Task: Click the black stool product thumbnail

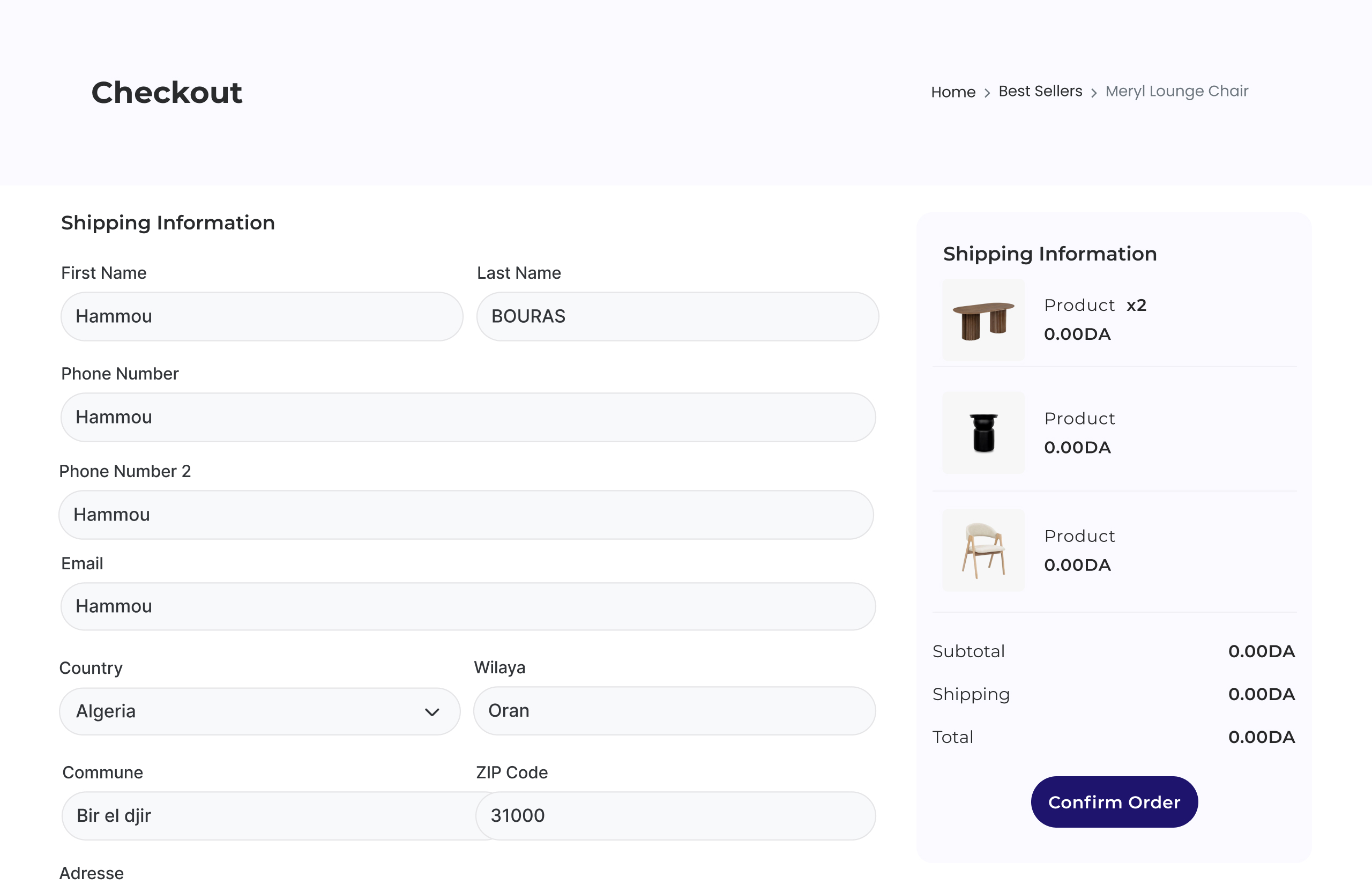Action: [983, 433]
